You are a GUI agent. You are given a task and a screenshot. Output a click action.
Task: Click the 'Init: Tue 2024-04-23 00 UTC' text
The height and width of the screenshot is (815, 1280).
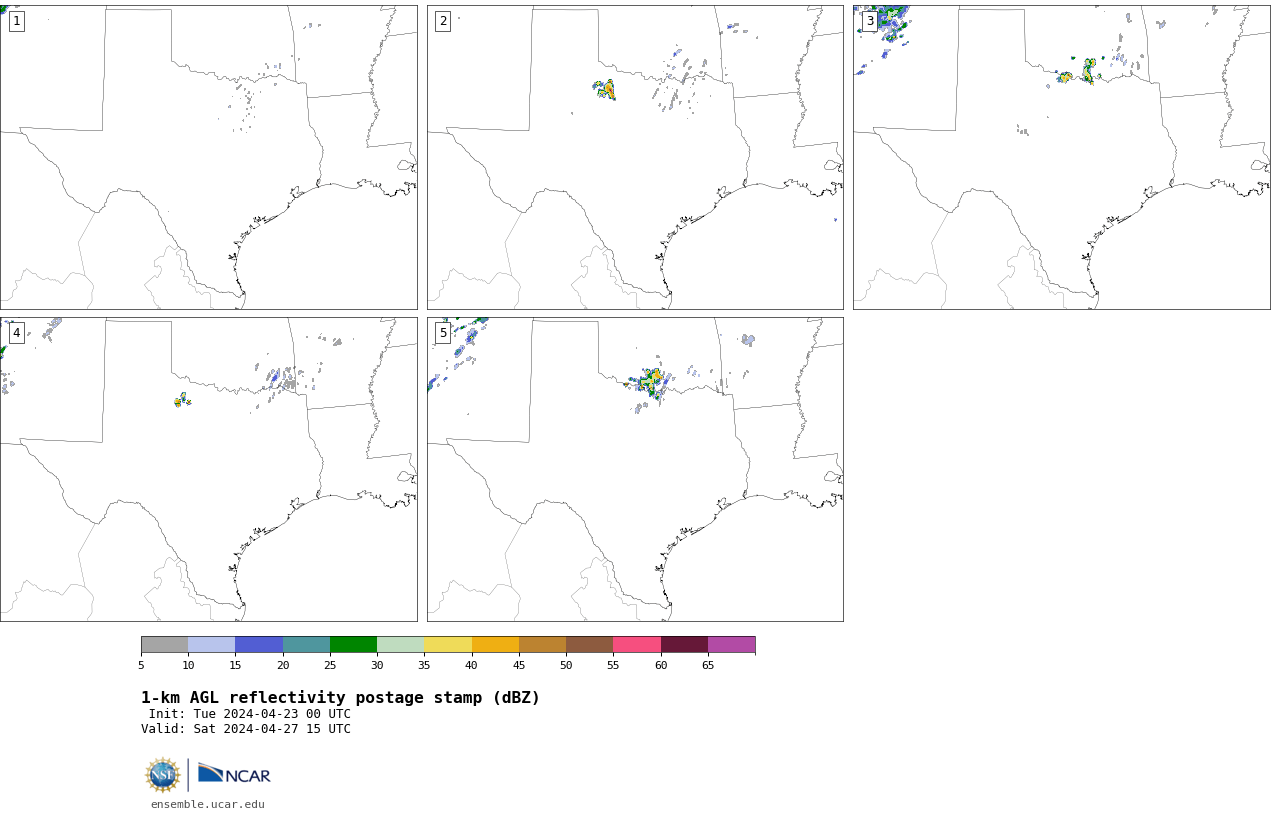250,714
